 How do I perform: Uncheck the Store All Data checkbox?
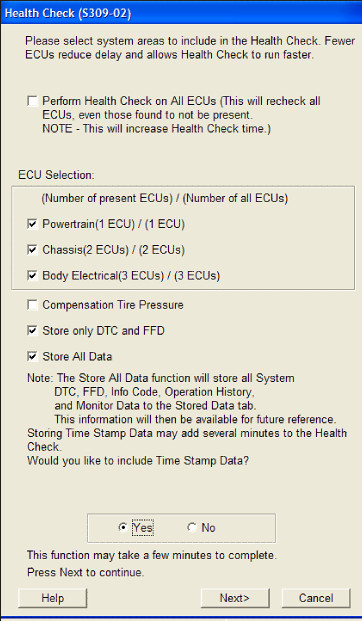32,356
